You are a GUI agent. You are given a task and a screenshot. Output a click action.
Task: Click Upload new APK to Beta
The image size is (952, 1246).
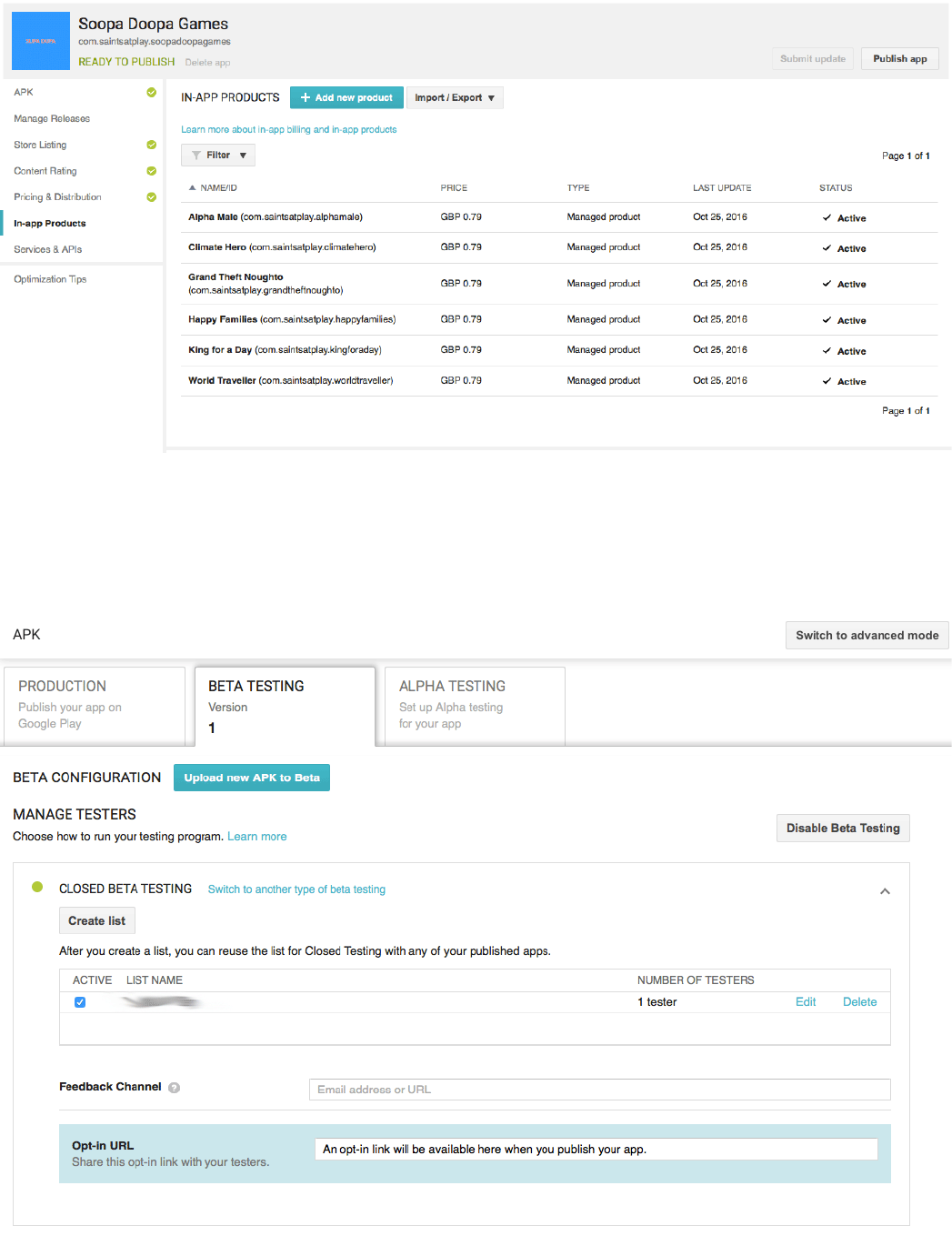coord(252,778)
